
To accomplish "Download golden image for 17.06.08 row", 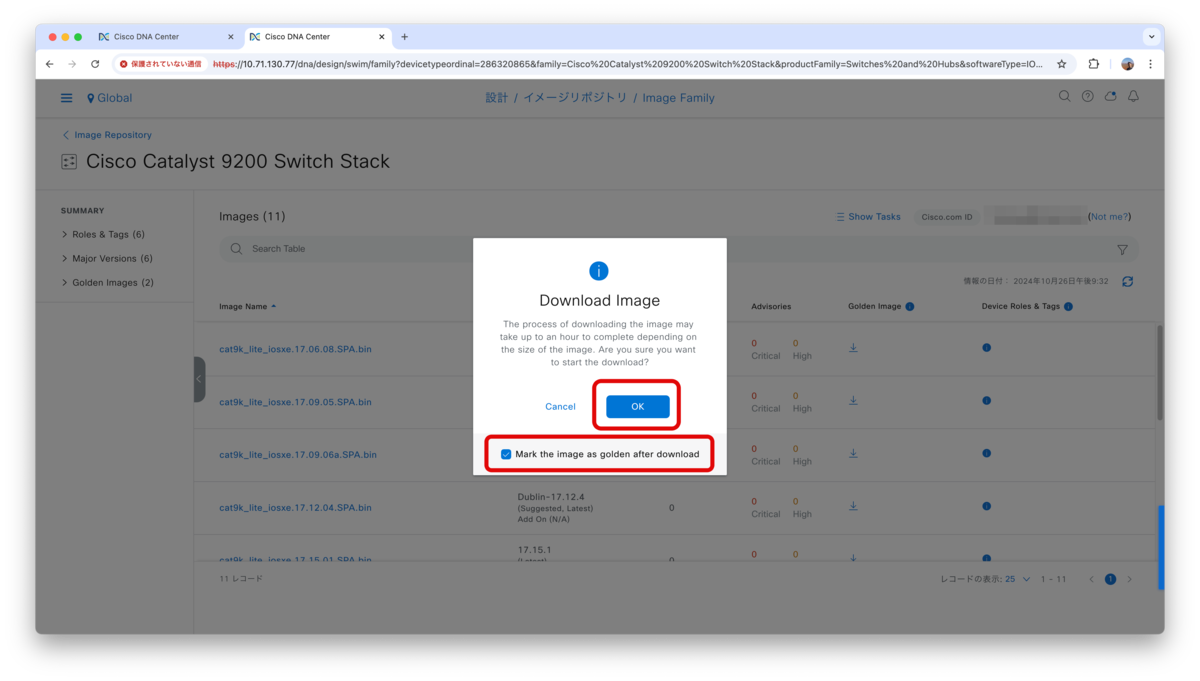I will click(x=853, y=348).
